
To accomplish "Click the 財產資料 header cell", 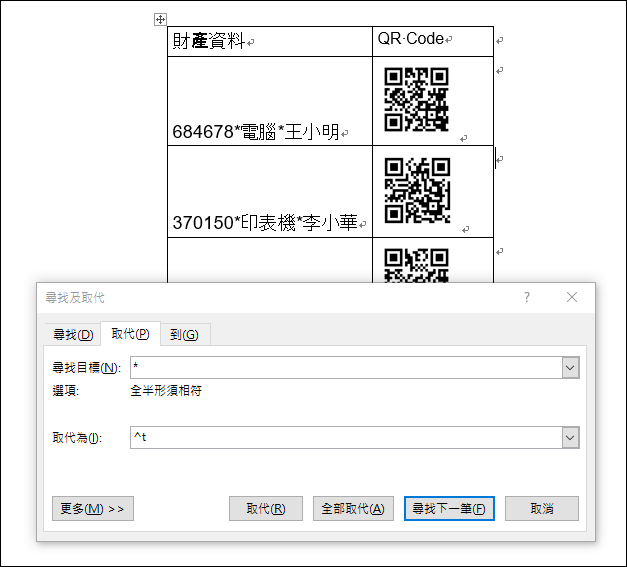I will [x=270, y=42].
